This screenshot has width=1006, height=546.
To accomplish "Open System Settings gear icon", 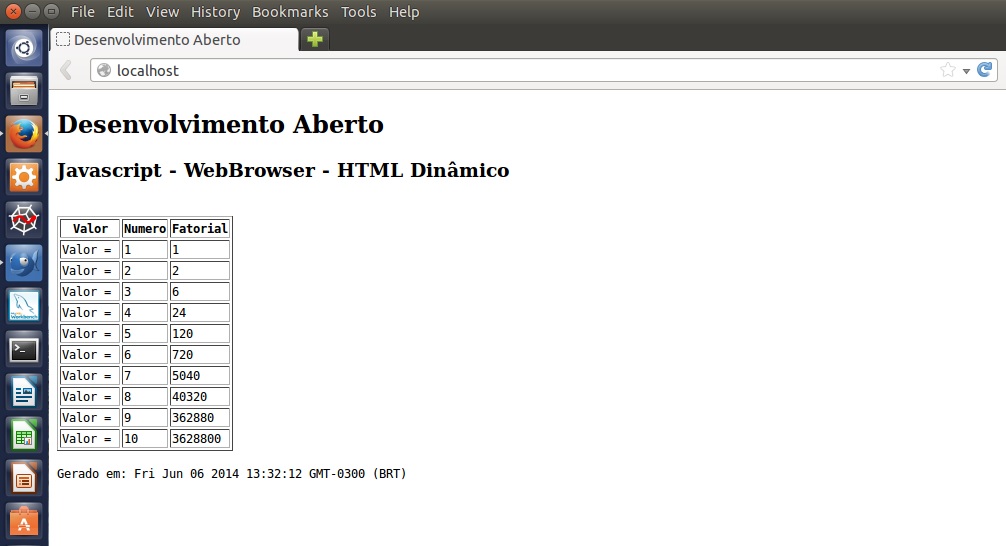I will pyautogui.click(x=24, y=176).
